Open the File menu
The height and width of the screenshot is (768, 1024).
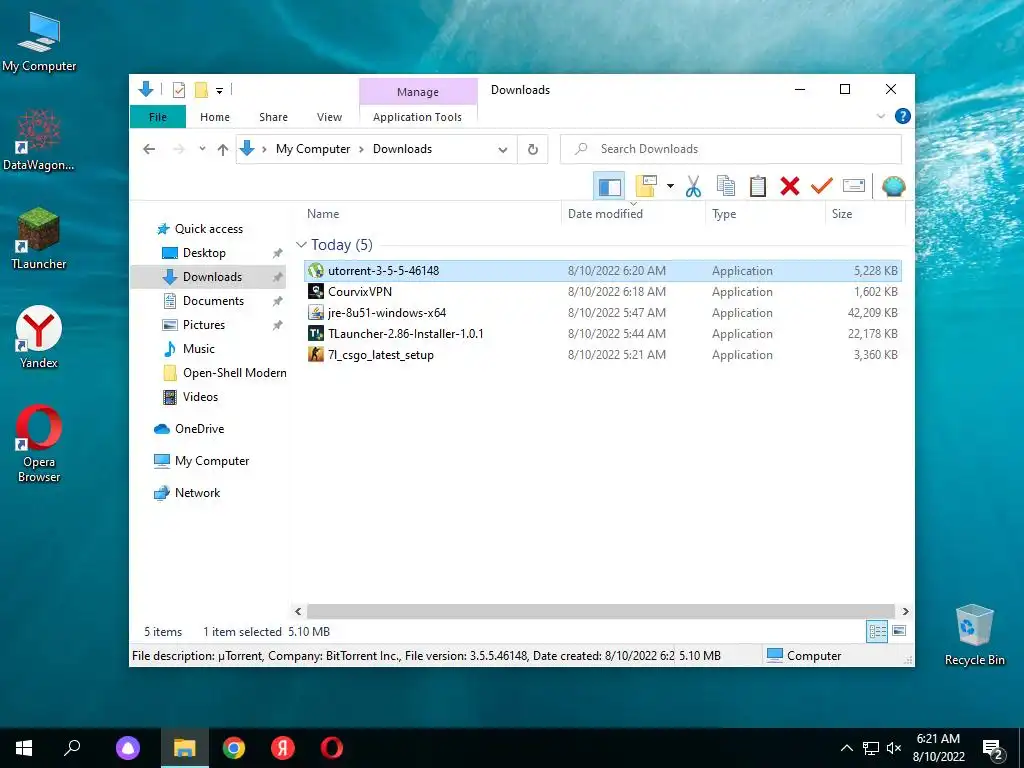click(158, 117)
